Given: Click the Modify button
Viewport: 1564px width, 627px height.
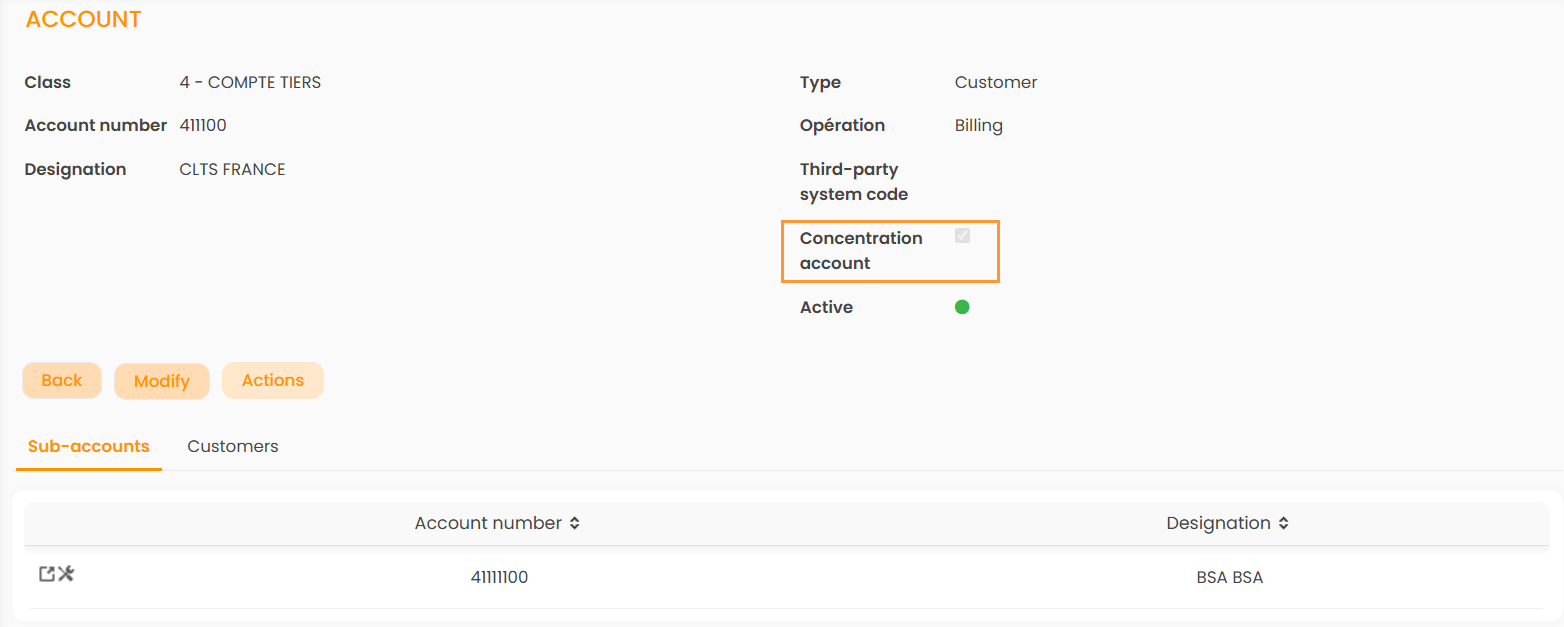Looking at the screenshot, I should tap(161, 381).
